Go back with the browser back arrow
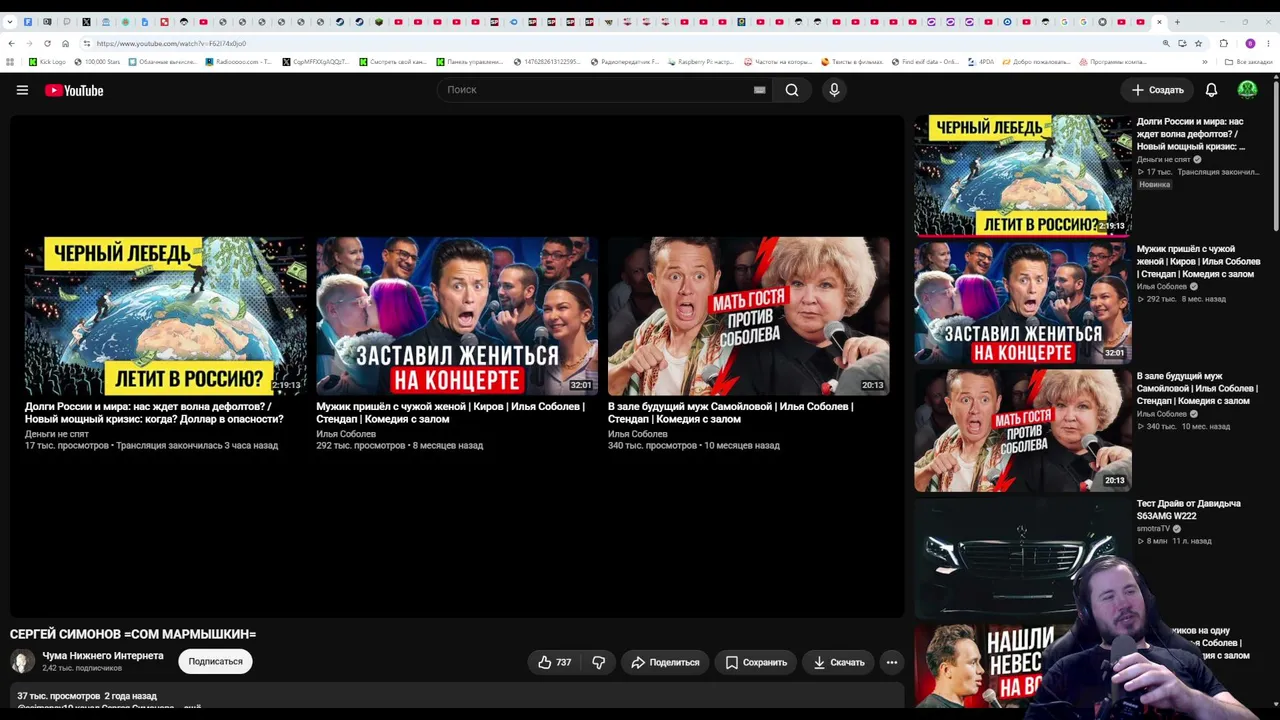1280x720 pixels. tap(11, 43)
